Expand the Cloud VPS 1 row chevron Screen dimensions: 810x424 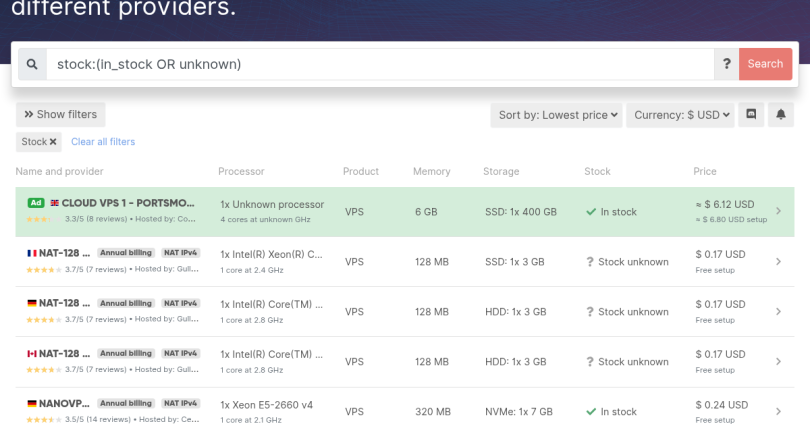coord(779,212)
